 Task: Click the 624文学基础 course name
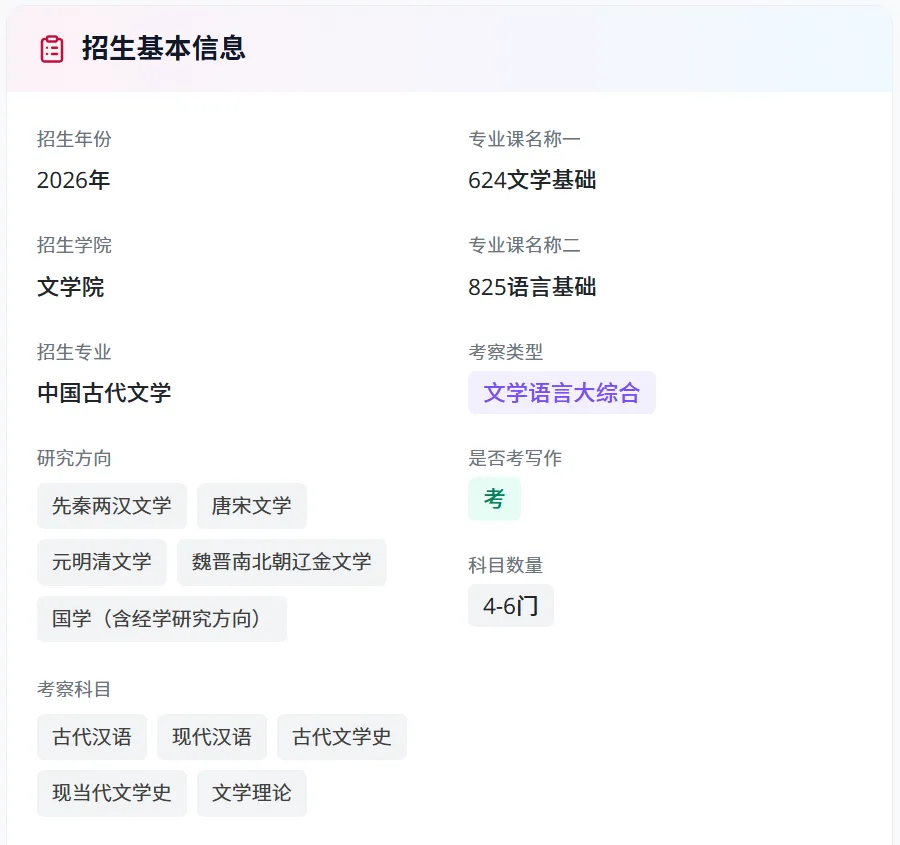pyautogui.click(x=532, y=181)
